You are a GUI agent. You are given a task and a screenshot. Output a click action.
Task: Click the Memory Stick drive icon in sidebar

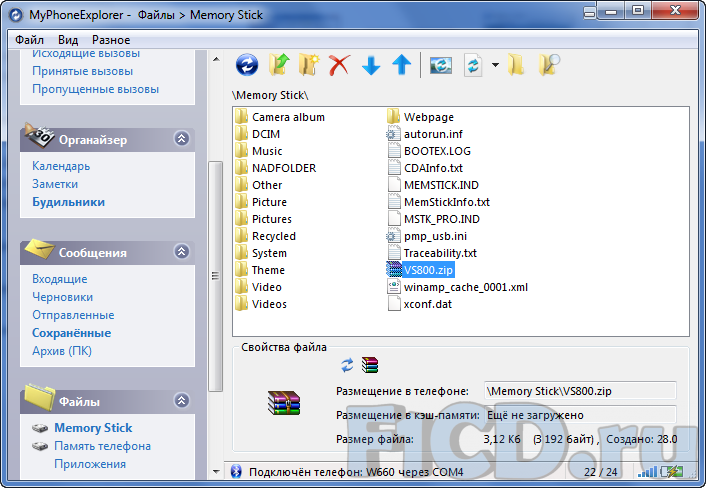pos(40,428)
